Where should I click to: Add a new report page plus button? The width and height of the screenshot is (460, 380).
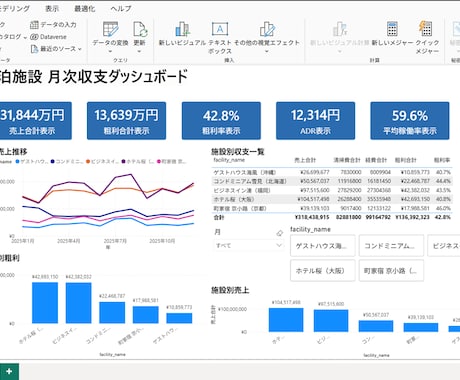(9, 372)
